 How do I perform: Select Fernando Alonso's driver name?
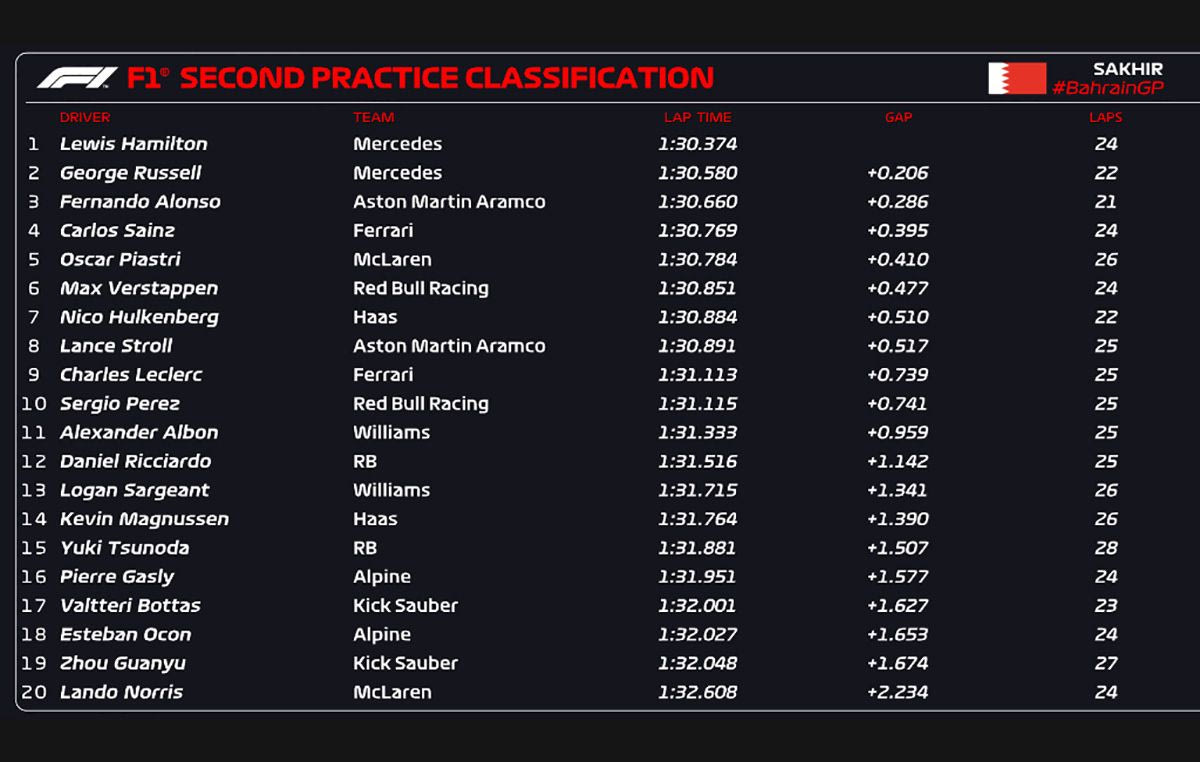pos(140,202)
